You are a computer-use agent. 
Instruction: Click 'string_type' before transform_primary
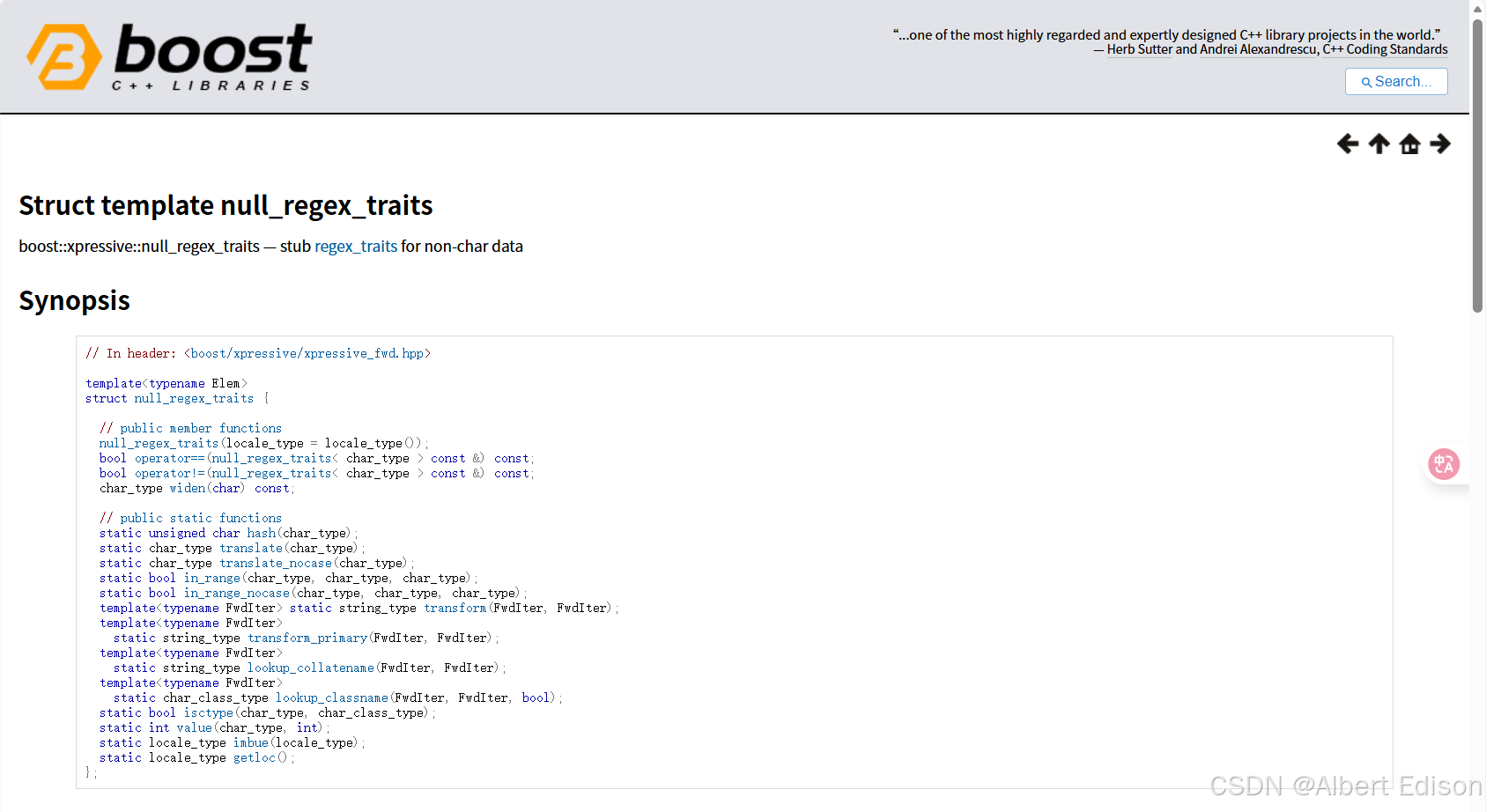[201, 638]
